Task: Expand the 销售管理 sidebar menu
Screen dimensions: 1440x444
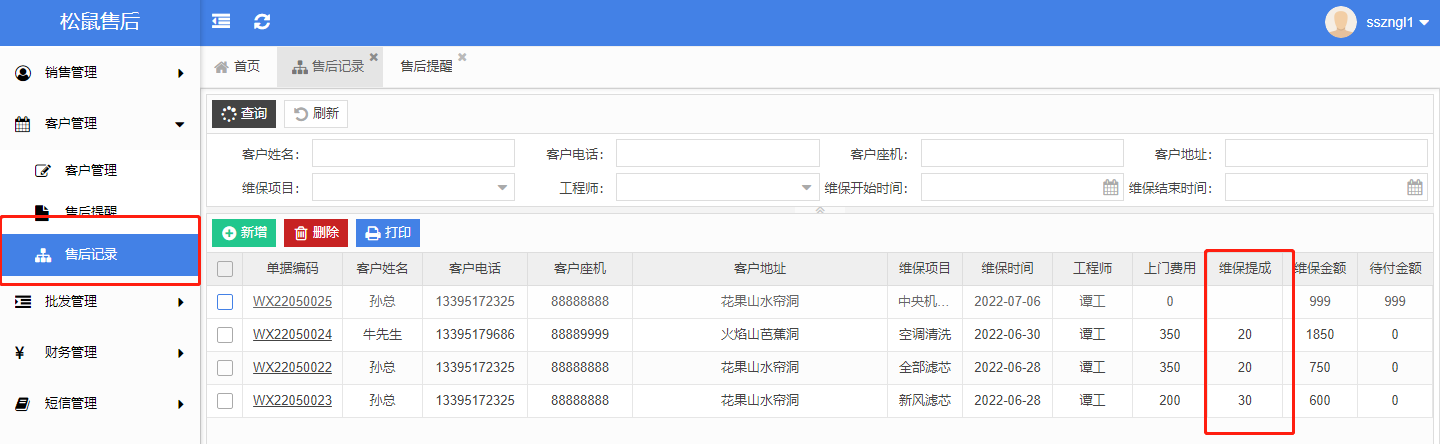Action: [100, 72]
